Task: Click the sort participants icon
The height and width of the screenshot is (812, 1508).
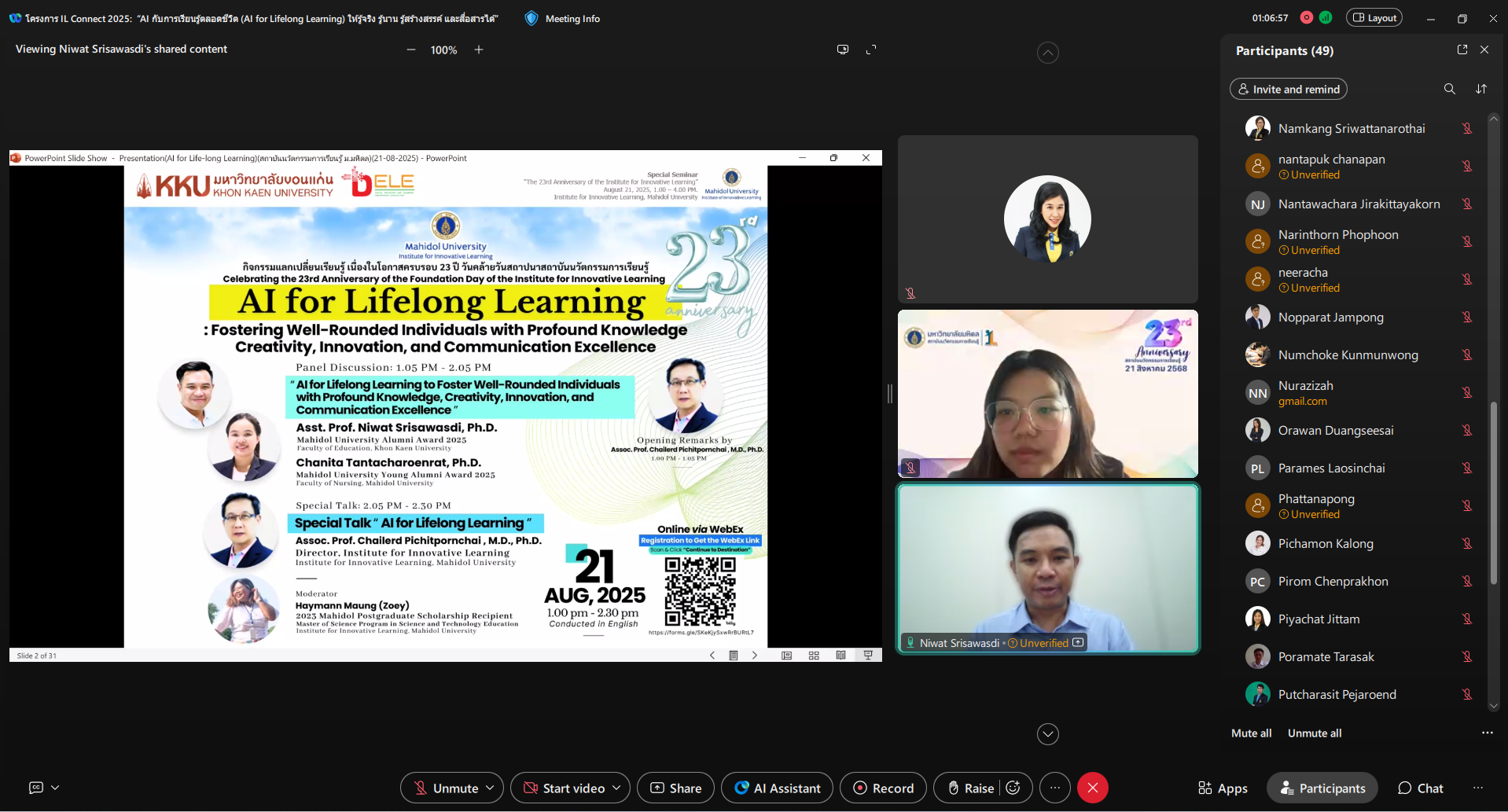Action: 1481,89
